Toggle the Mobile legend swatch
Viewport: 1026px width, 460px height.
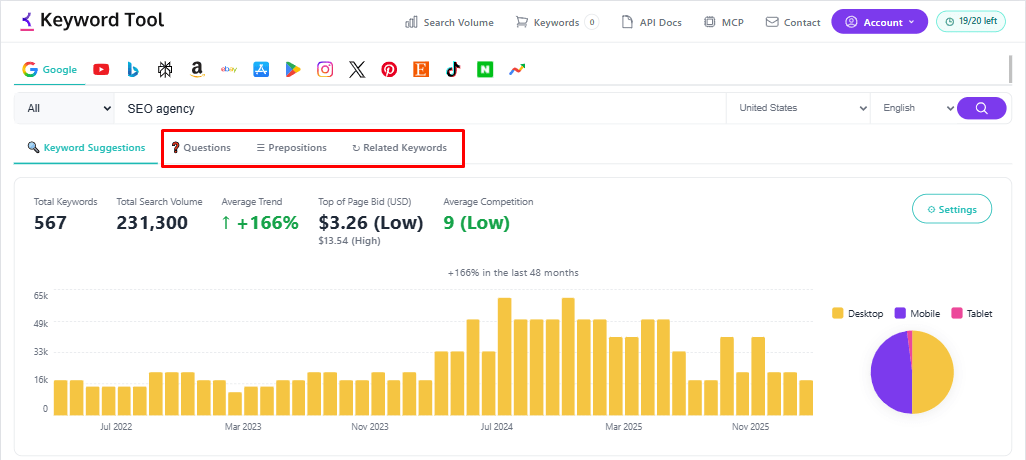tap(900, 313)
